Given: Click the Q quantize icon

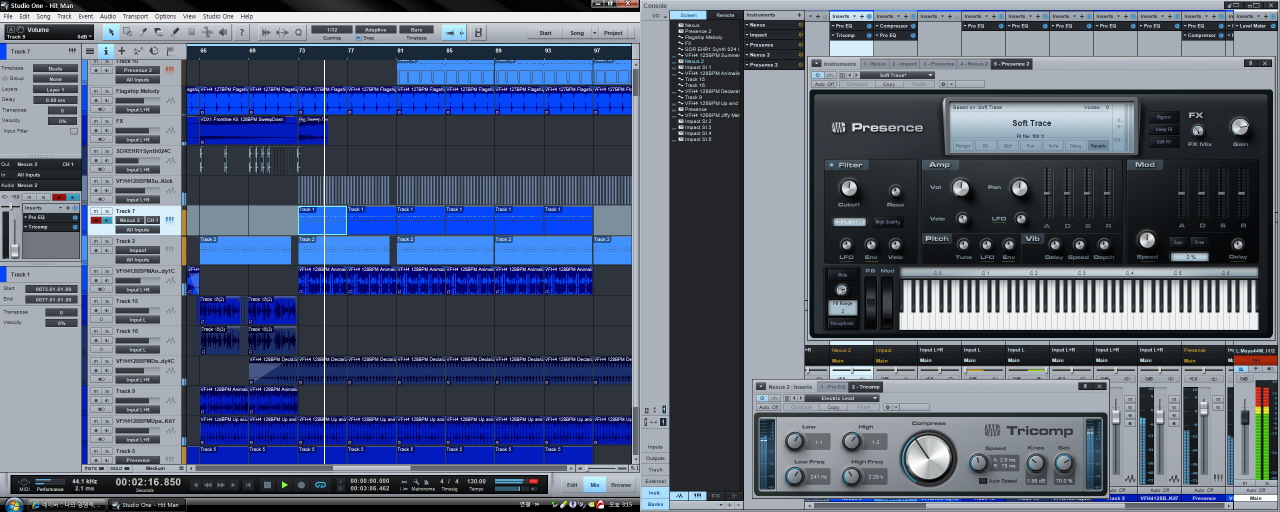Looking at the screenshot, I should [298, 32].
